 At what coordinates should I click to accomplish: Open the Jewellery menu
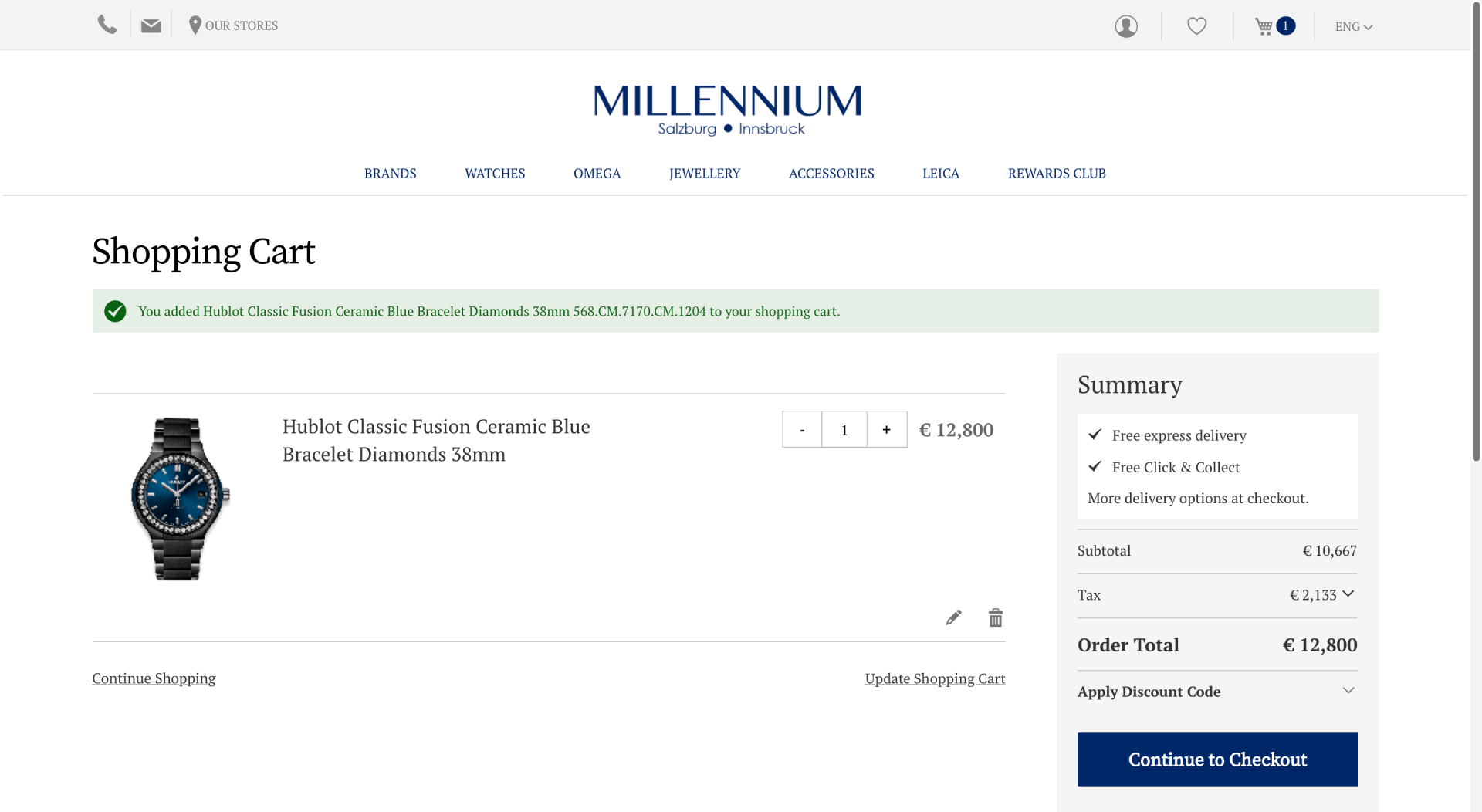click(704, 174)
